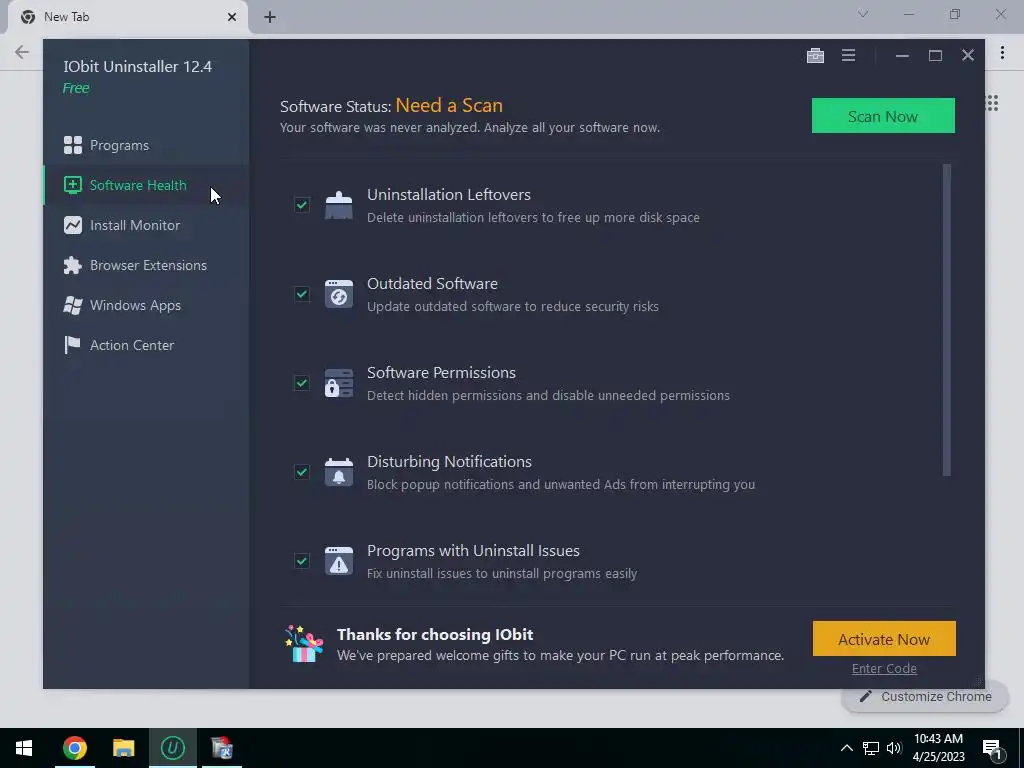Click the Uninstallation Leftovers broom icon
The height and width of the screenshot is (768, 1024).
tap(339, 205)
